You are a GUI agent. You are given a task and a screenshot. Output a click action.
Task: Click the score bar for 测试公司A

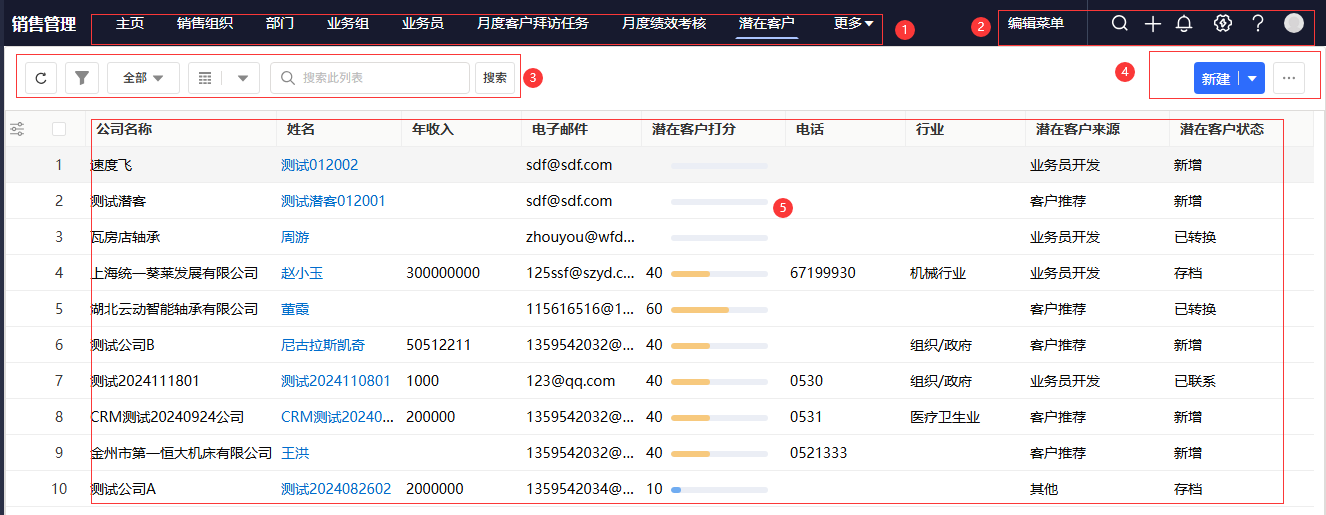pos(719,490)
